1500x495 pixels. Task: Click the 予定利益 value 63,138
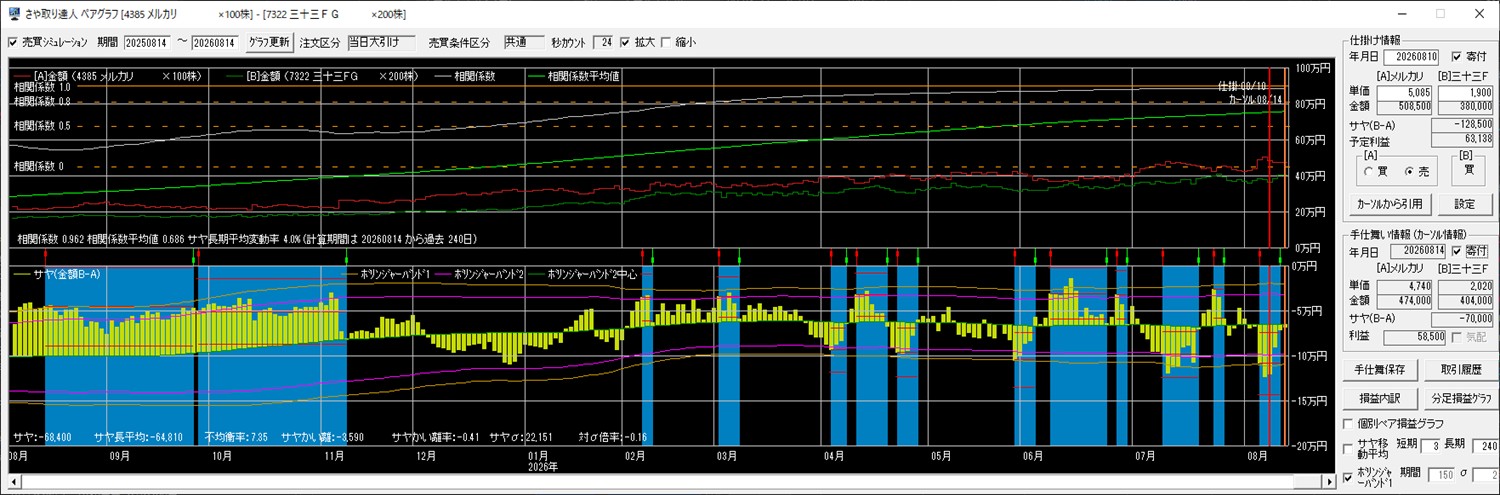[1461, 139]
